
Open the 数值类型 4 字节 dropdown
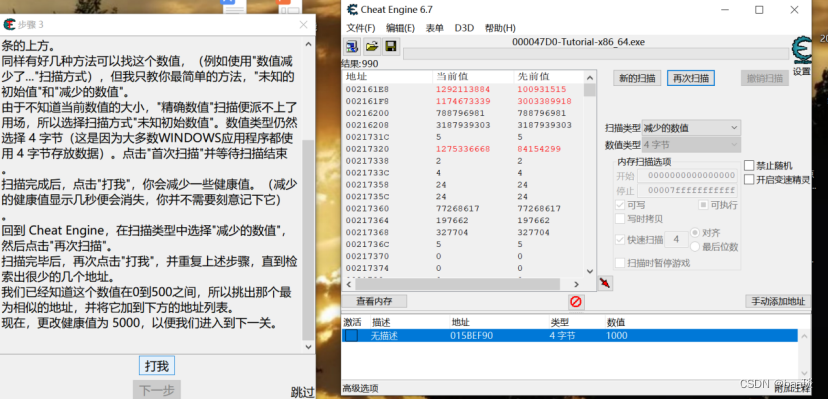(691, 145)
